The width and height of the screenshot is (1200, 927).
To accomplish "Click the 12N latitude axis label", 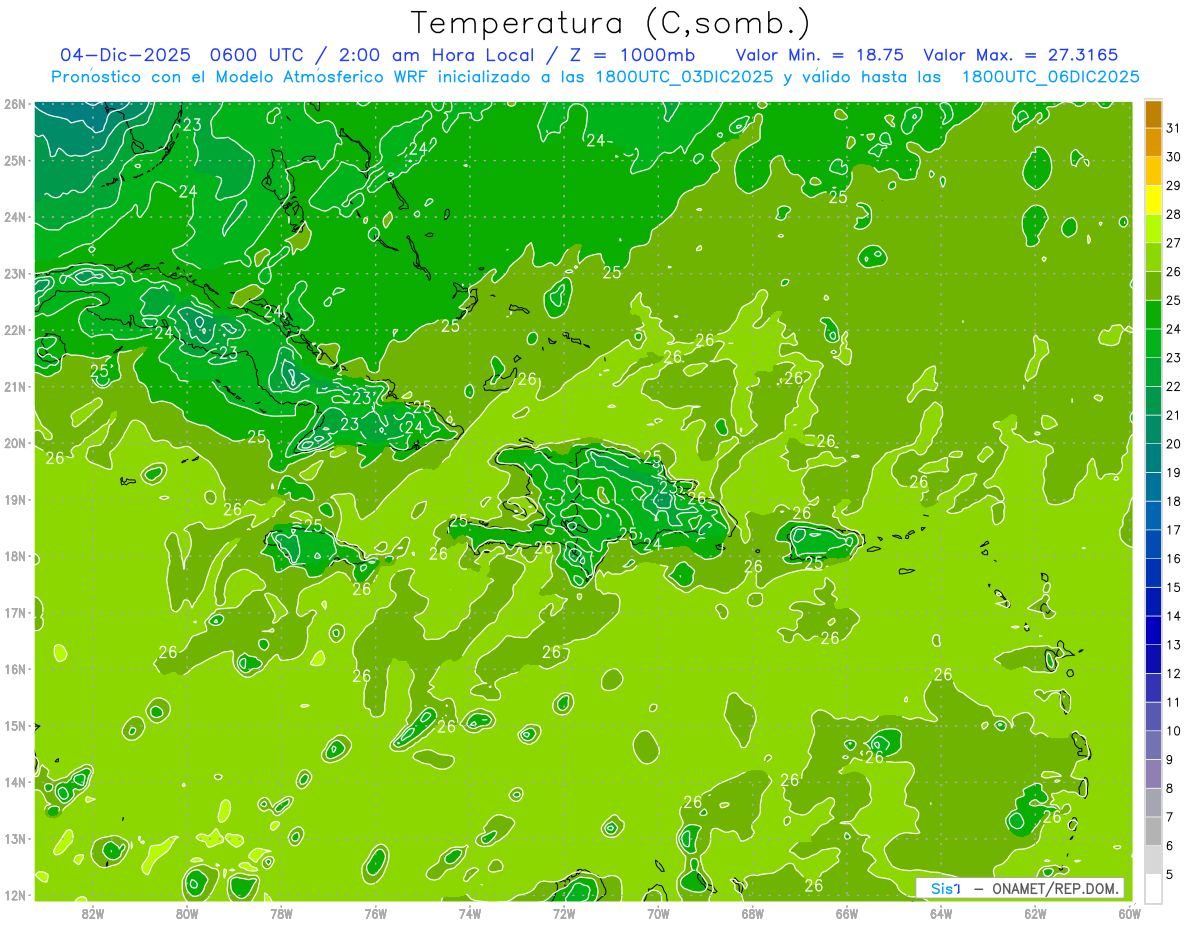I will pos(16,895).
